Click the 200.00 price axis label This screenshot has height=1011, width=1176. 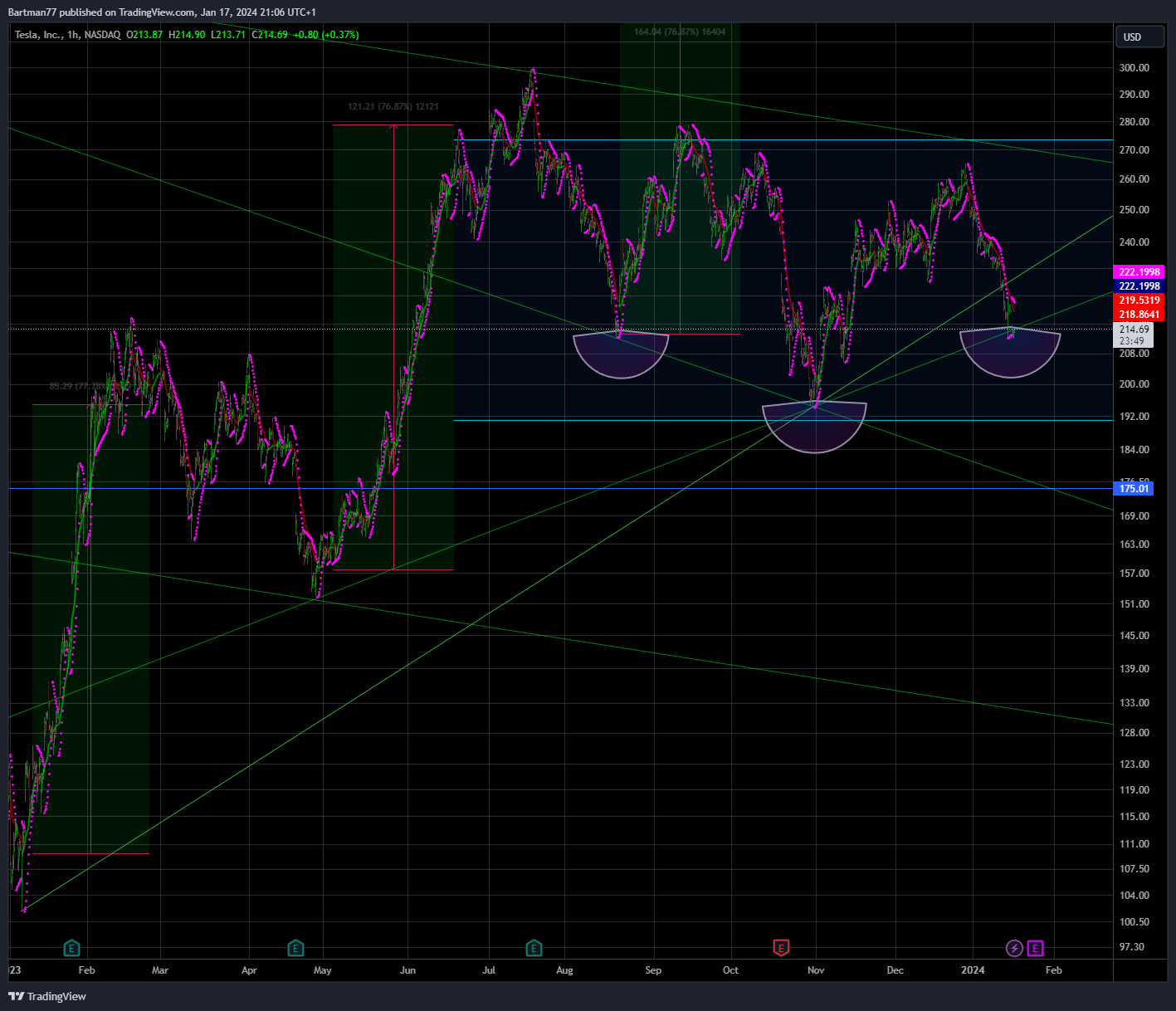[x=1135, y=384]
